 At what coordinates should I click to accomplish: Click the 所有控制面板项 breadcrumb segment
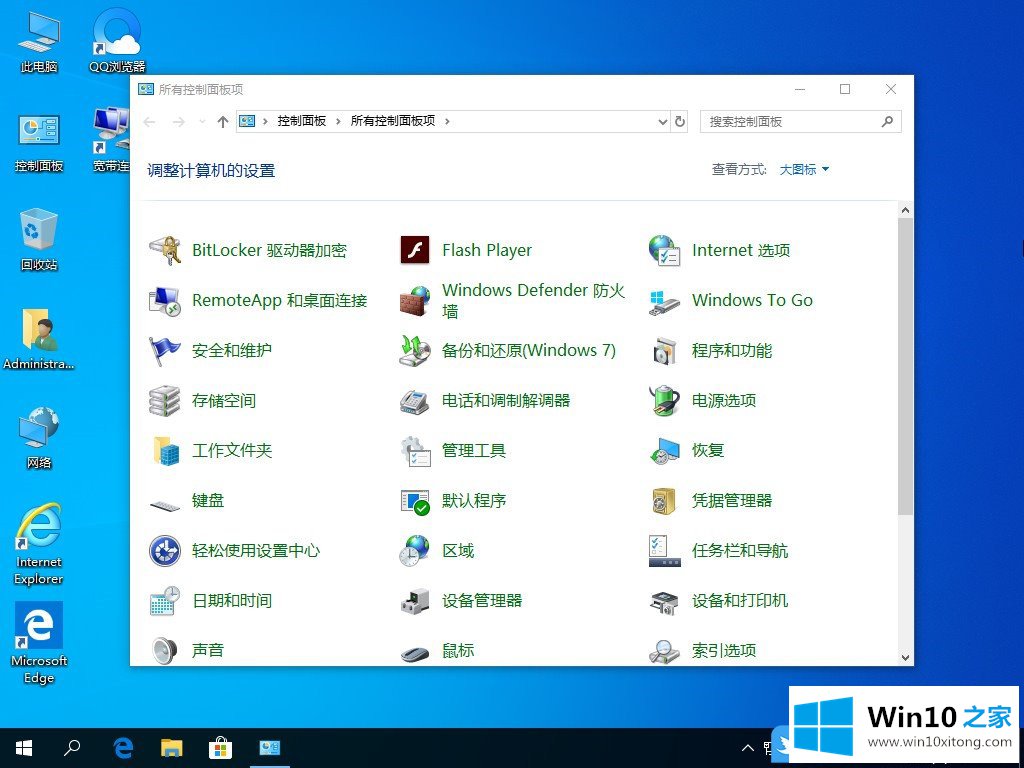coord(393,121)
